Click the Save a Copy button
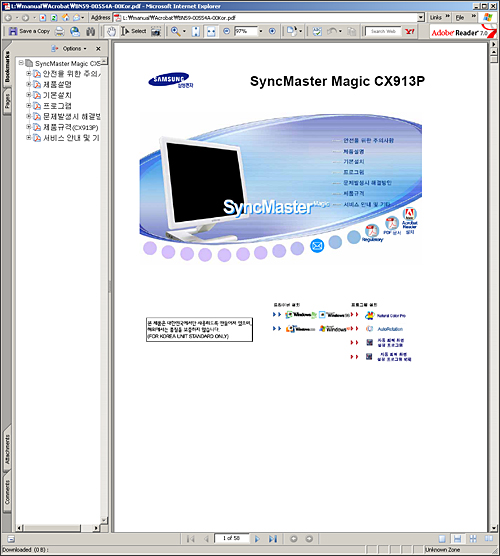Image resolution: width=500 pixels, height=556 pixels. 29,31
